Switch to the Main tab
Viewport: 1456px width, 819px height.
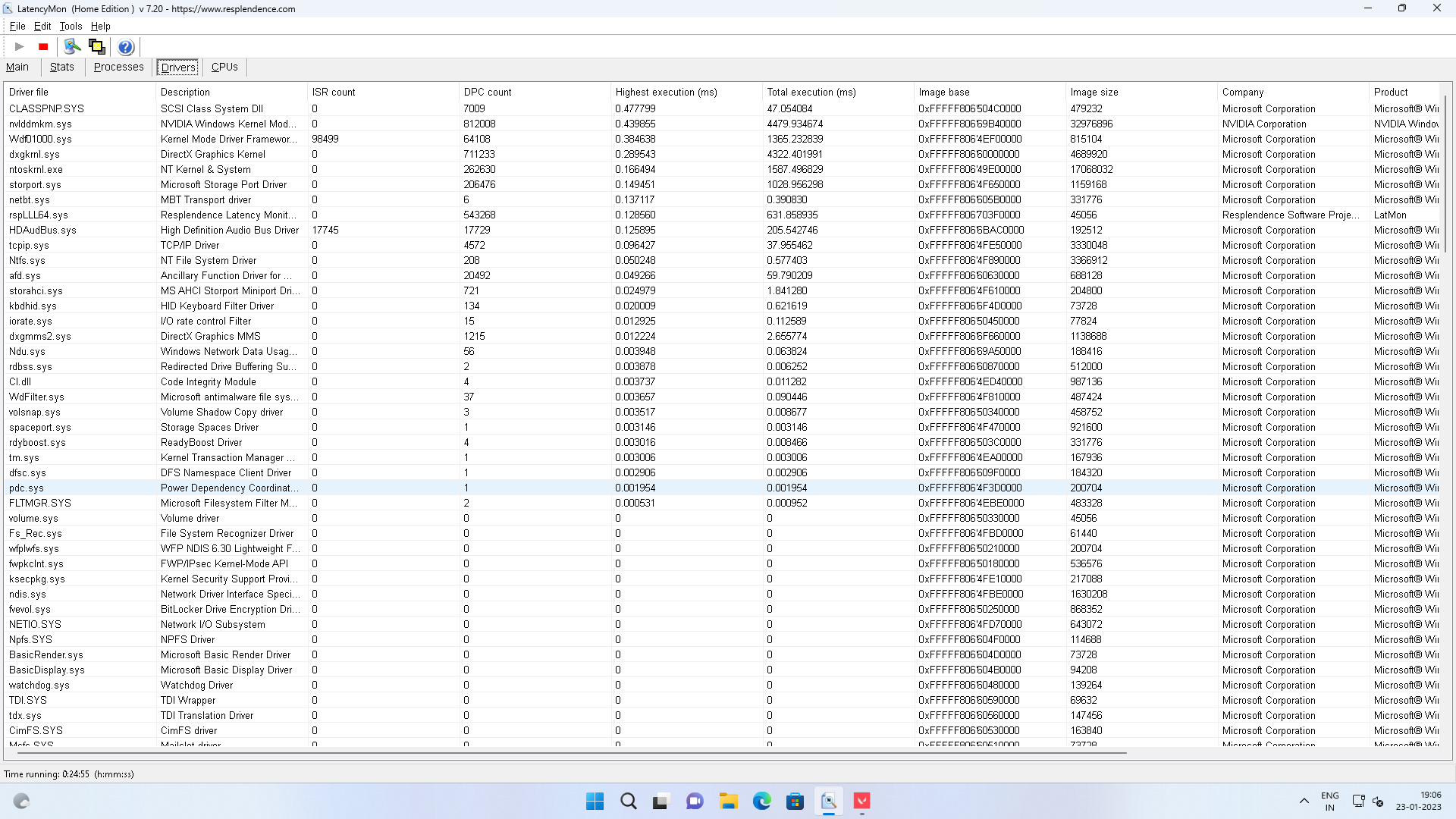click(17, 67)
